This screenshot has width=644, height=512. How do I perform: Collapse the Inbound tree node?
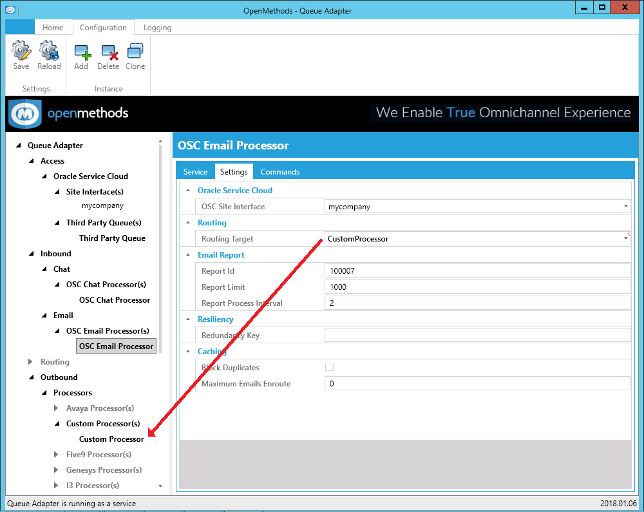pos(31,253)
